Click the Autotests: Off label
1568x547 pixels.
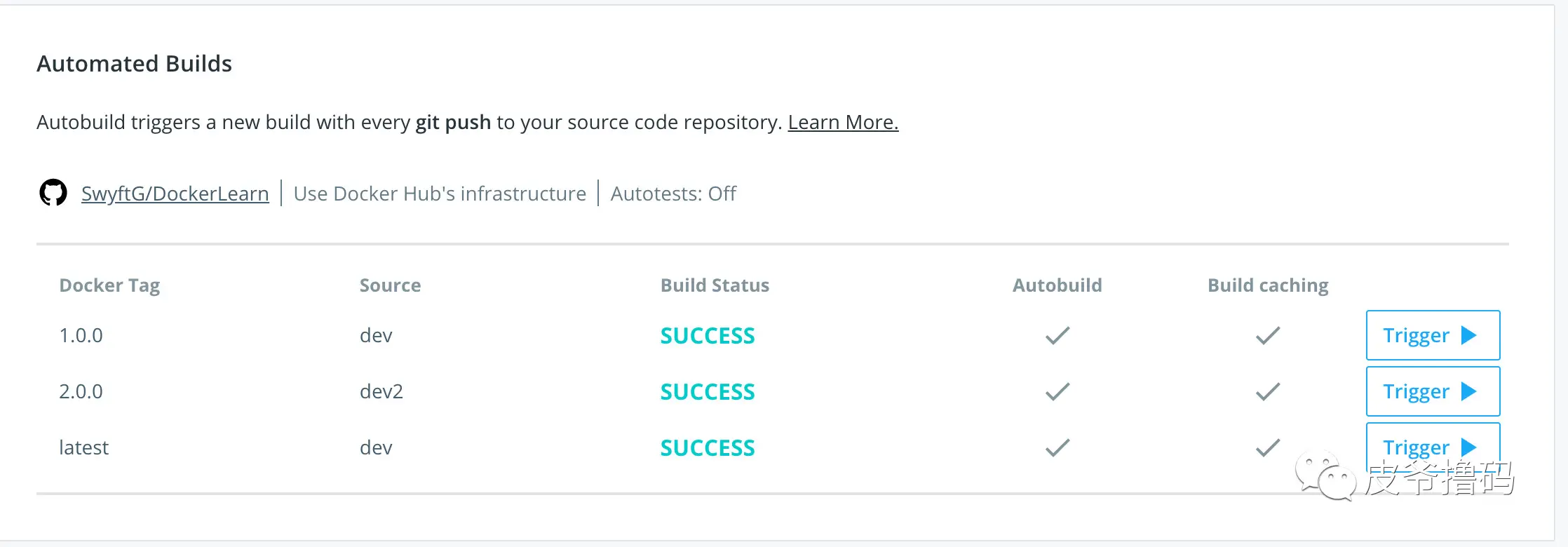(673, 194)
